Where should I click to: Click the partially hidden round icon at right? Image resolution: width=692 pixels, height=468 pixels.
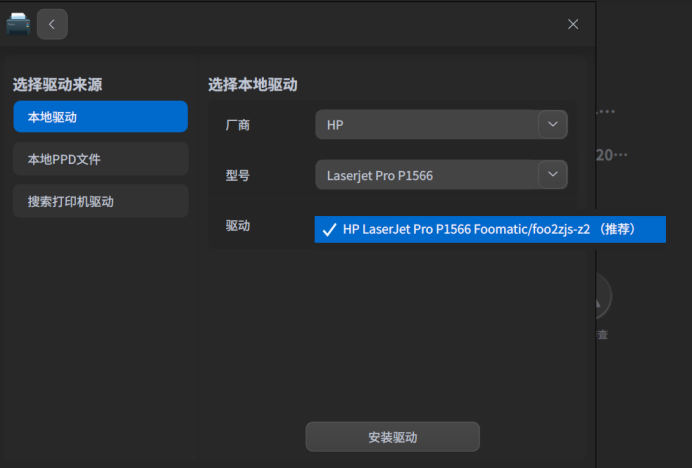(603, 297)
